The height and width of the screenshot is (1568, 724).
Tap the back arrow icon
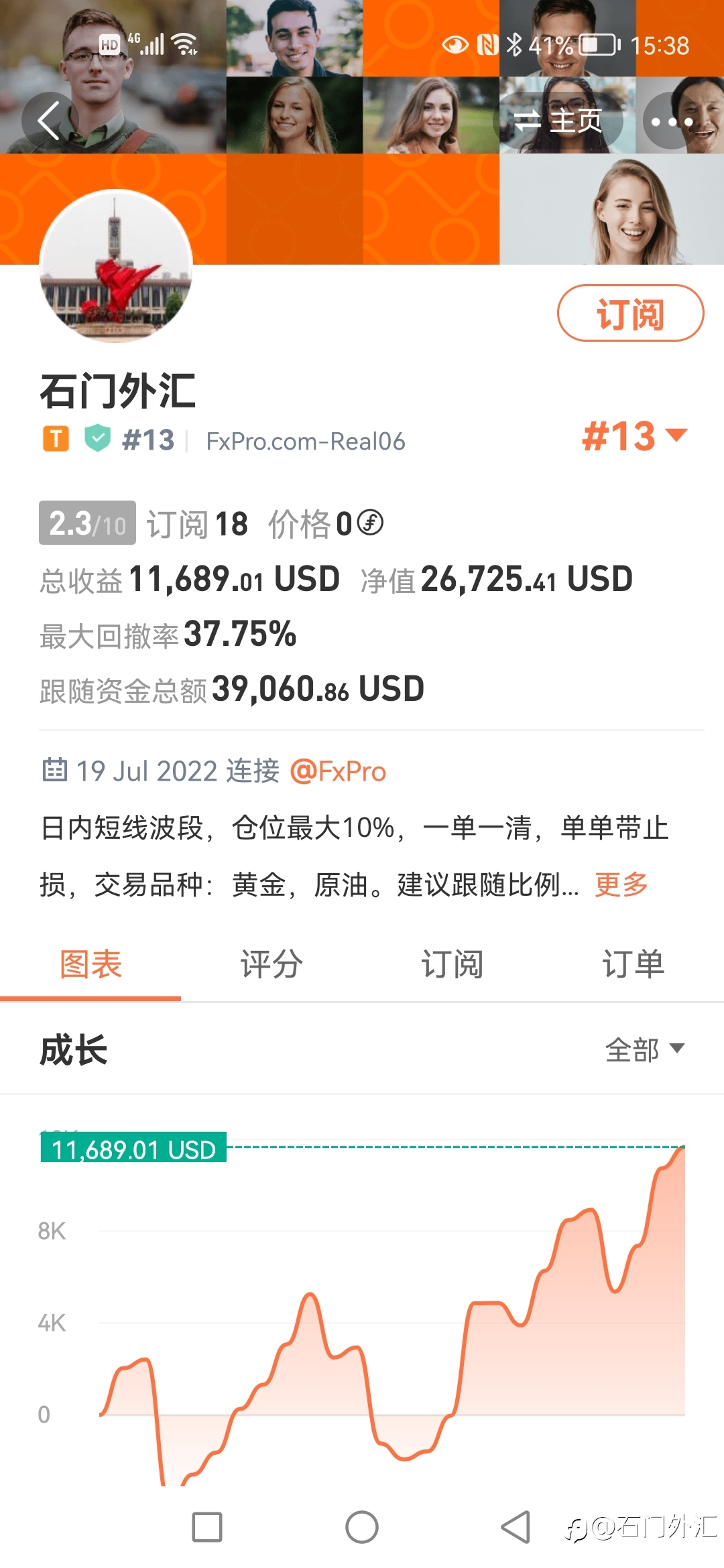(x=50, y=121)
